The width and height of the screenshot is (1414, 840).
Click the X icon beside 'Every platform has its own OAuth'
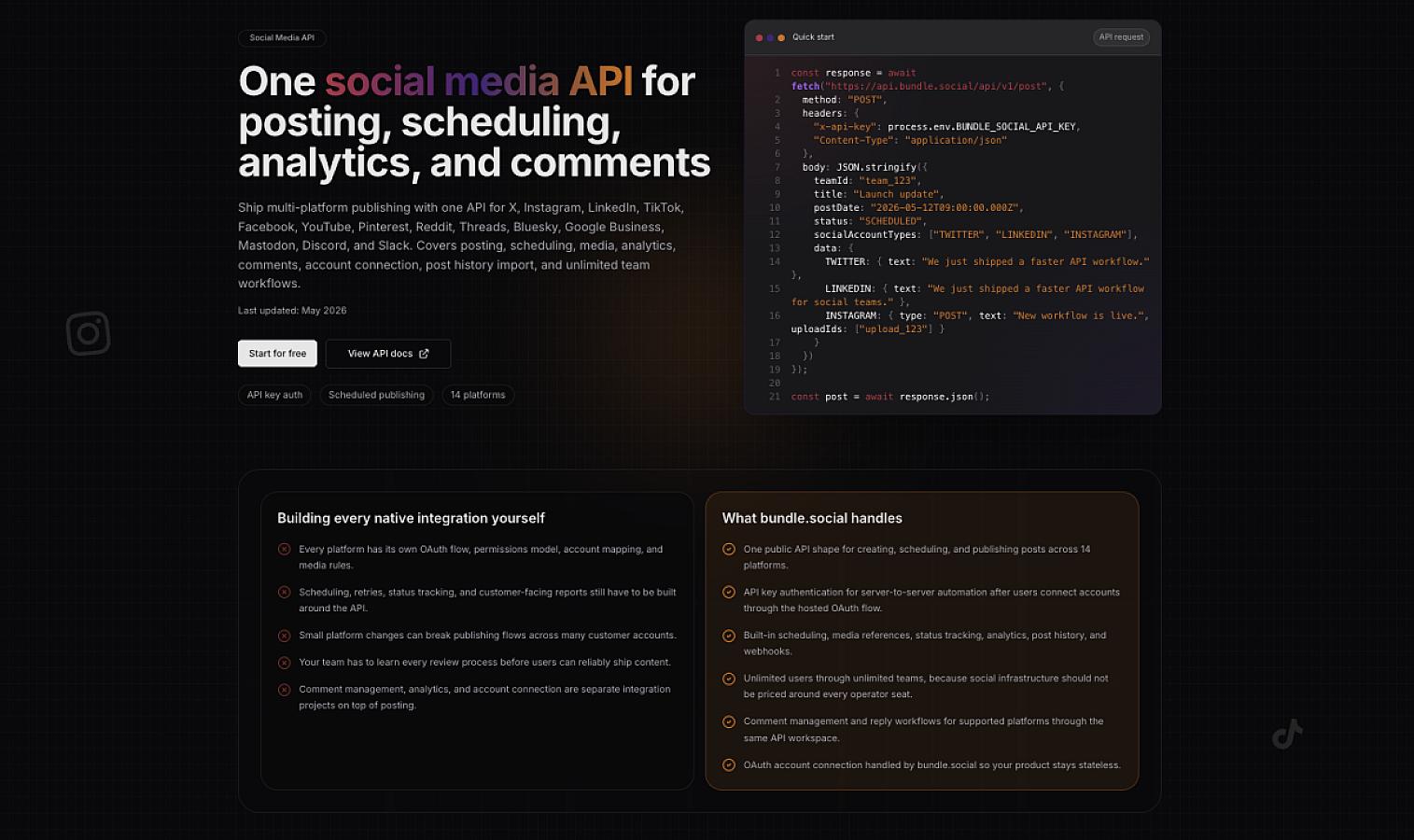pos(284,550)
